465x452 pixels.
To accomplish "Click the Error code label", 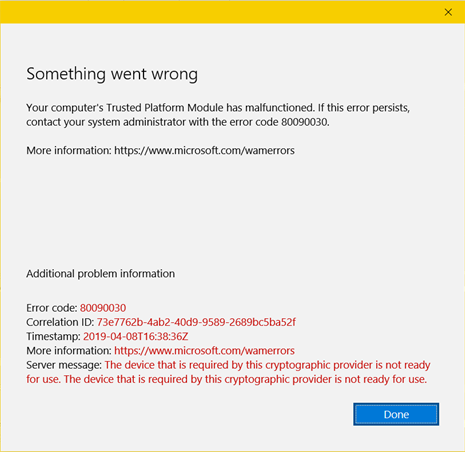I will pos(52,308).
